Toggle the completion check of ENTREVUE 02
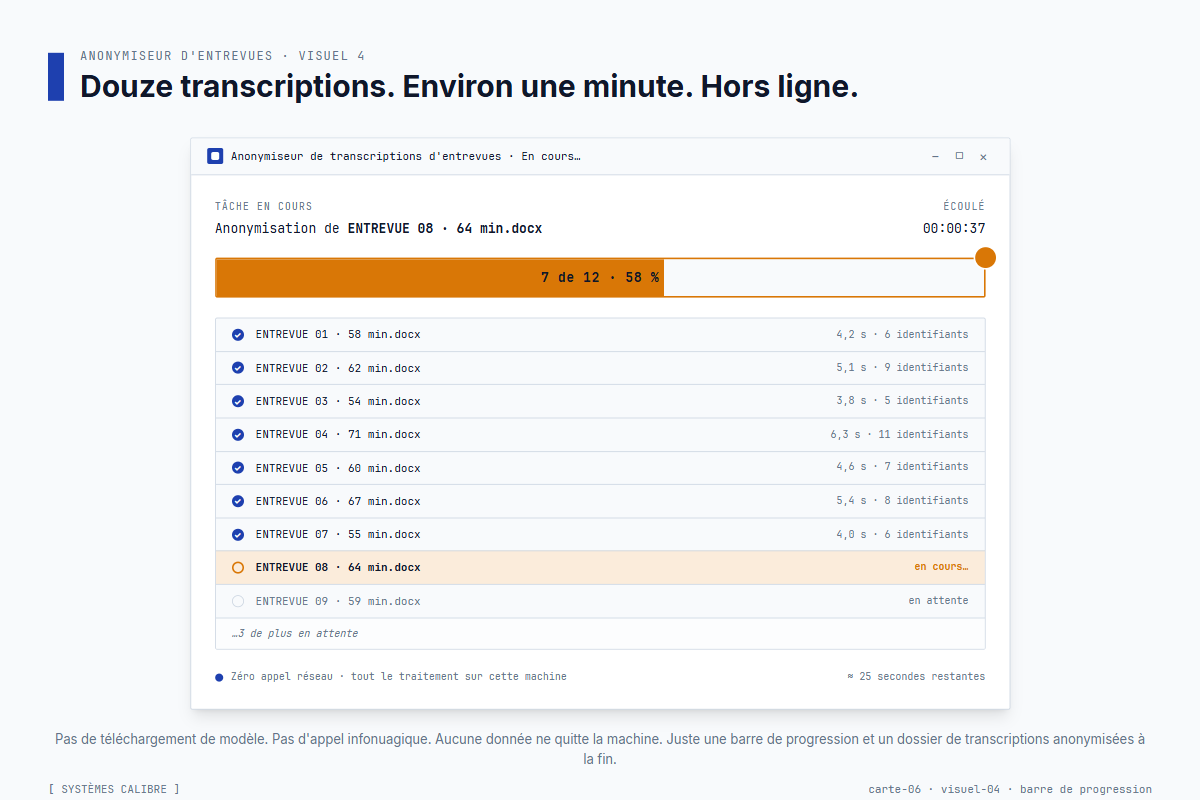Viewport: 1200px width, 800px height. pyautogui.click(x=238, y=367)
